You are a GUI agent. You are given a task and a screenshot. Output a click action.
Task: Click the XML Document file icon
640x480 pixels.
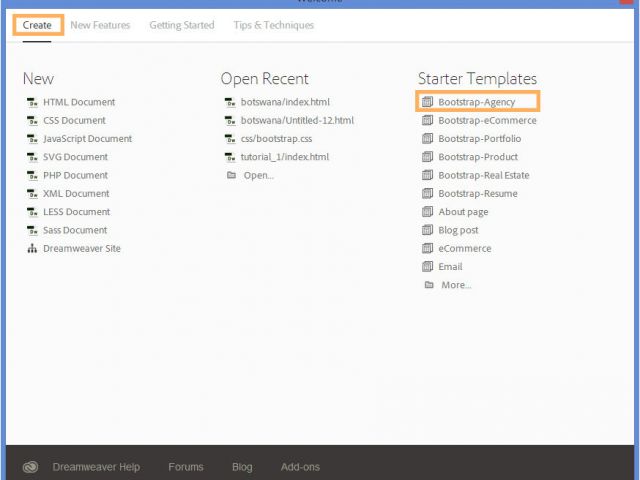click(32, 194)
